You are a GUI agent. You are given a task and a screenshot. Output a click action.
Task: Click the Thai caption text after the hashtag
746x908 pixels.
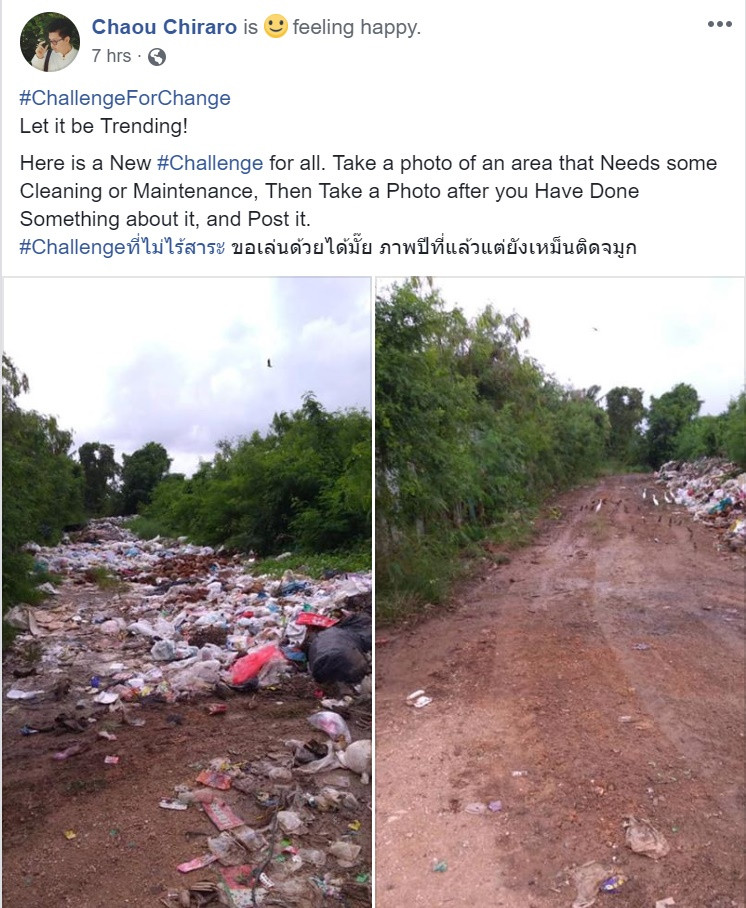(434, 247)
